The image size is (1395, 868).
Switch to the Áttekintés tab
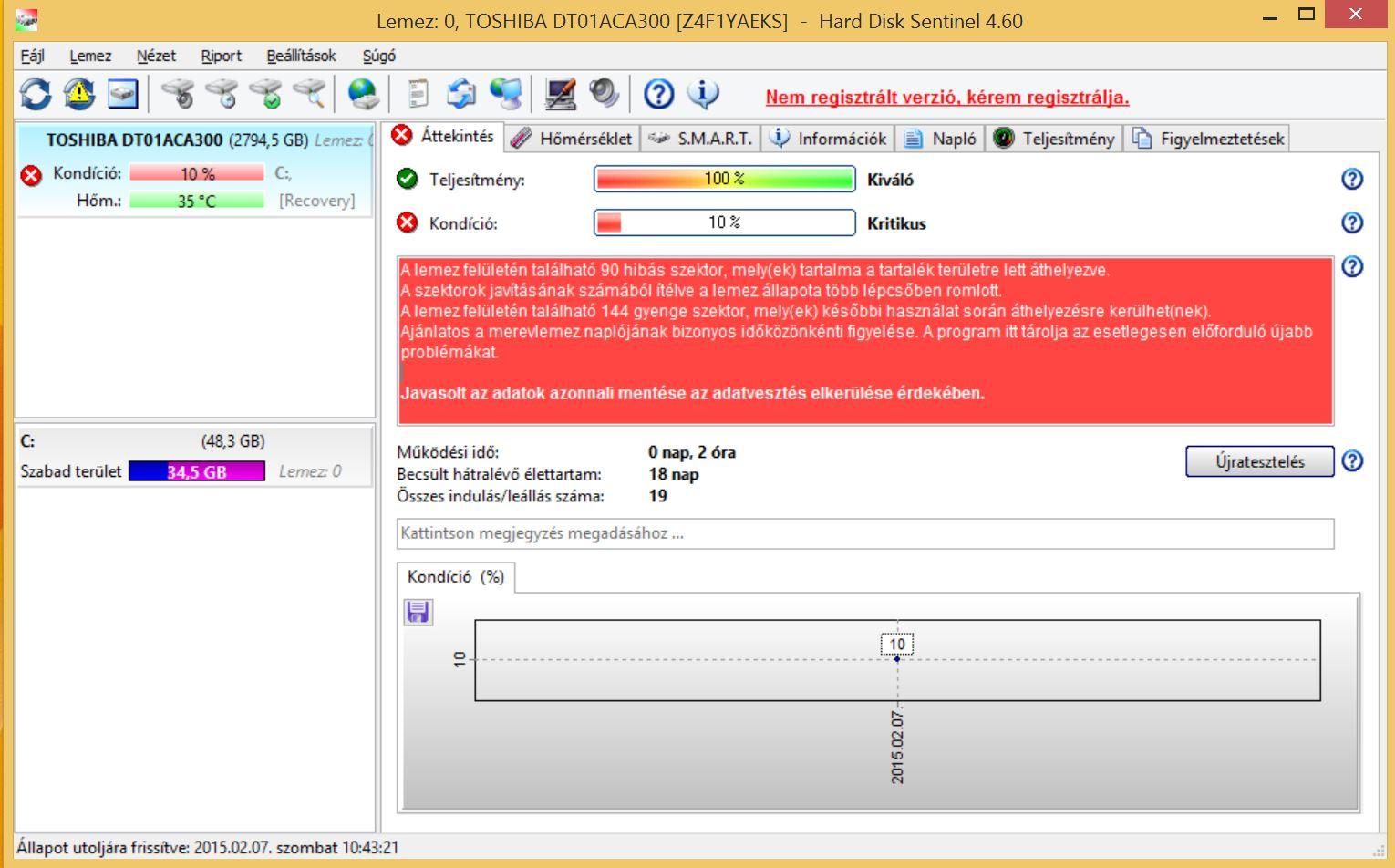coord(442,136)
